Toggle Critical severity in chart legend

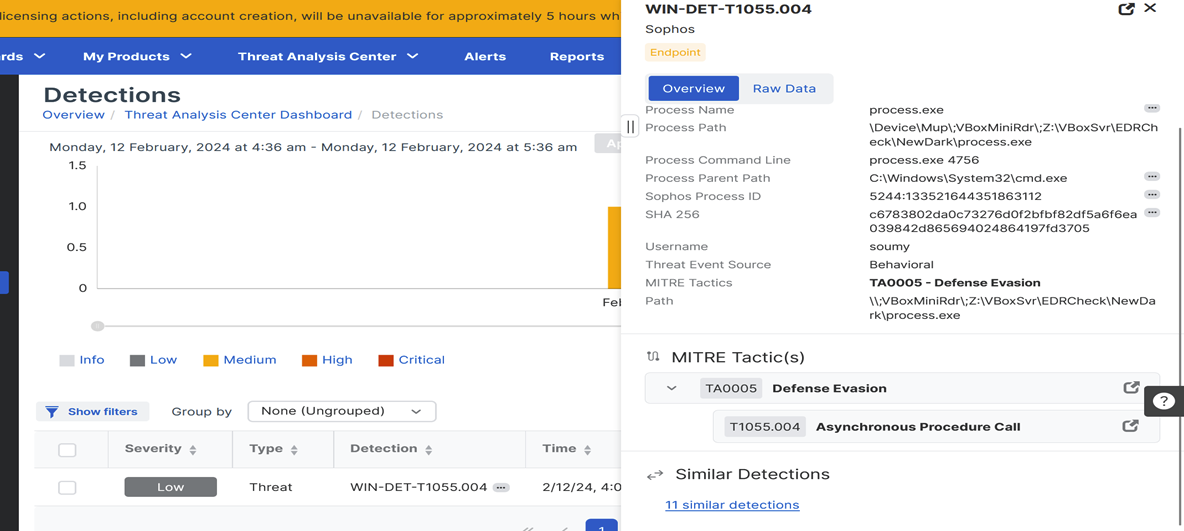(x=412, y=360)
